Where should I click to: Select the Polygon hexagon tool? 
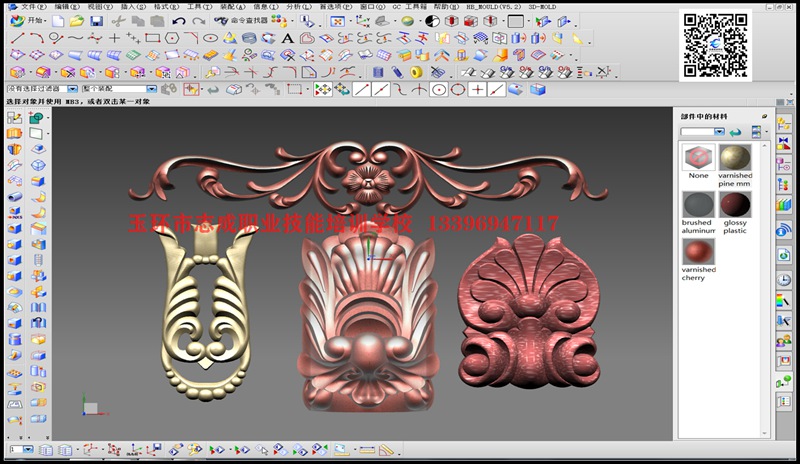[x=172, y=38]
